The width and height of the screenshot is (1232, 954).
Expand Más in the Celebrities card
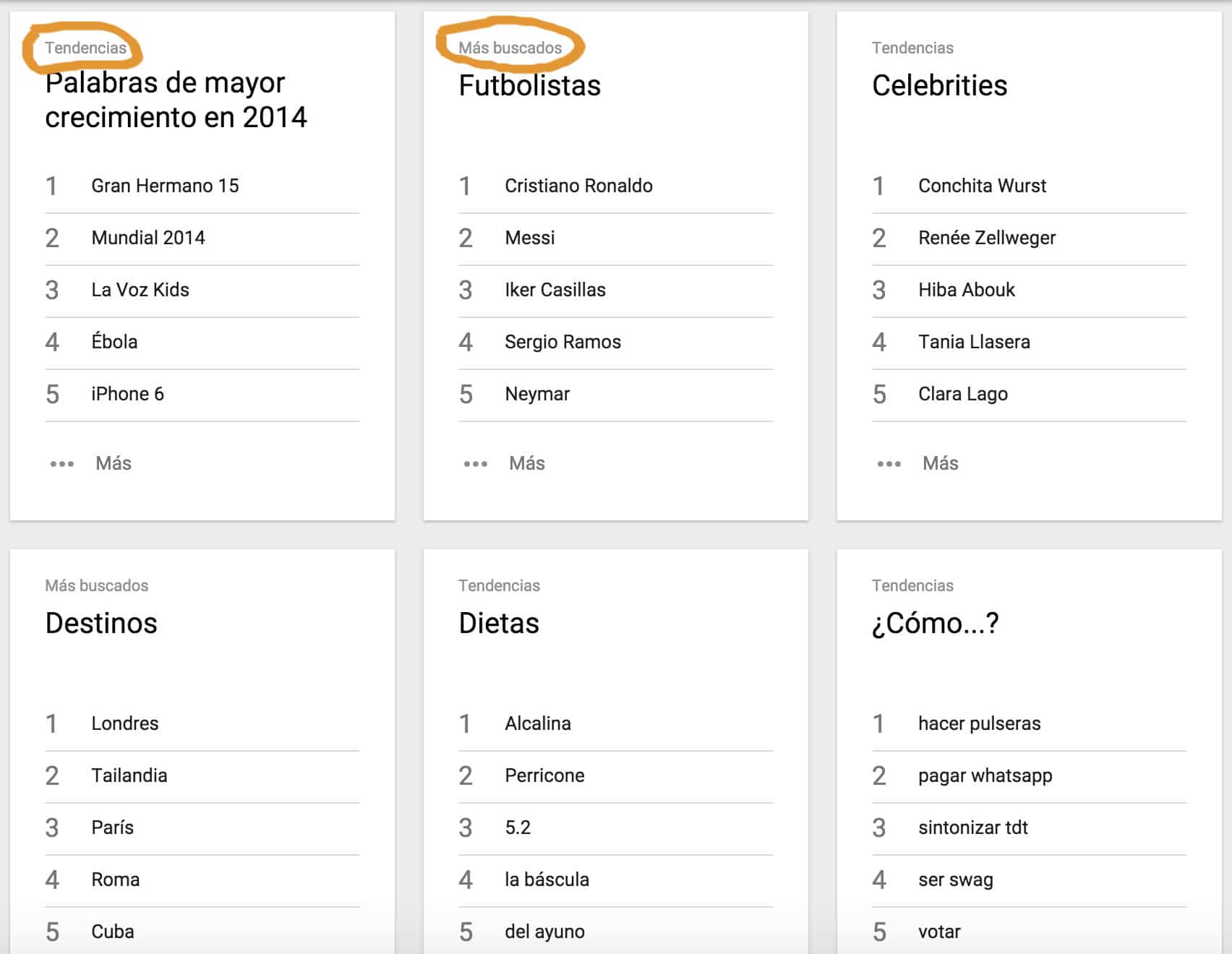(x=941, y=463)
